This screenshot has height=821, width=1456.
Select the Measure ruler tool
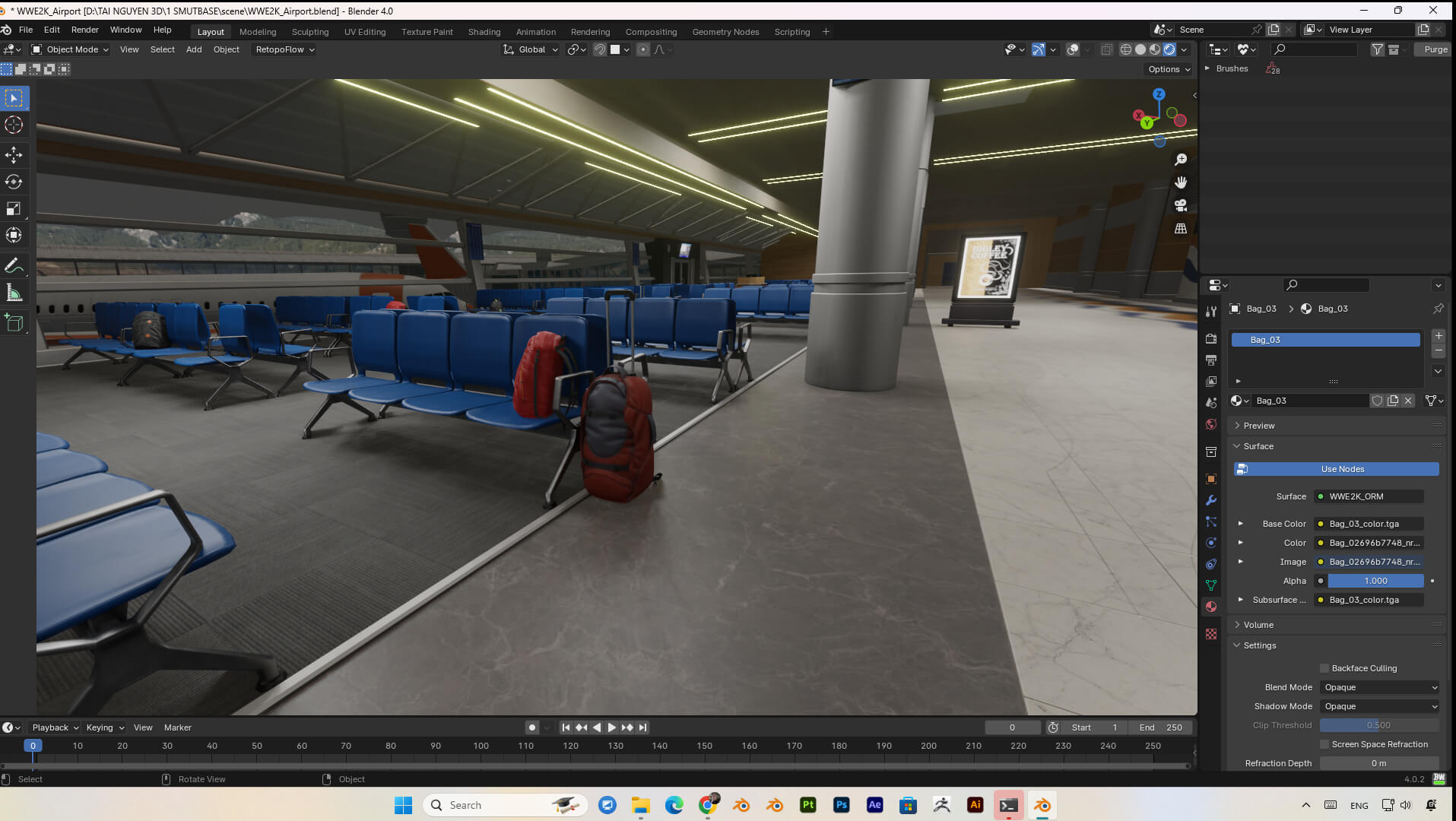pos(14,293)
